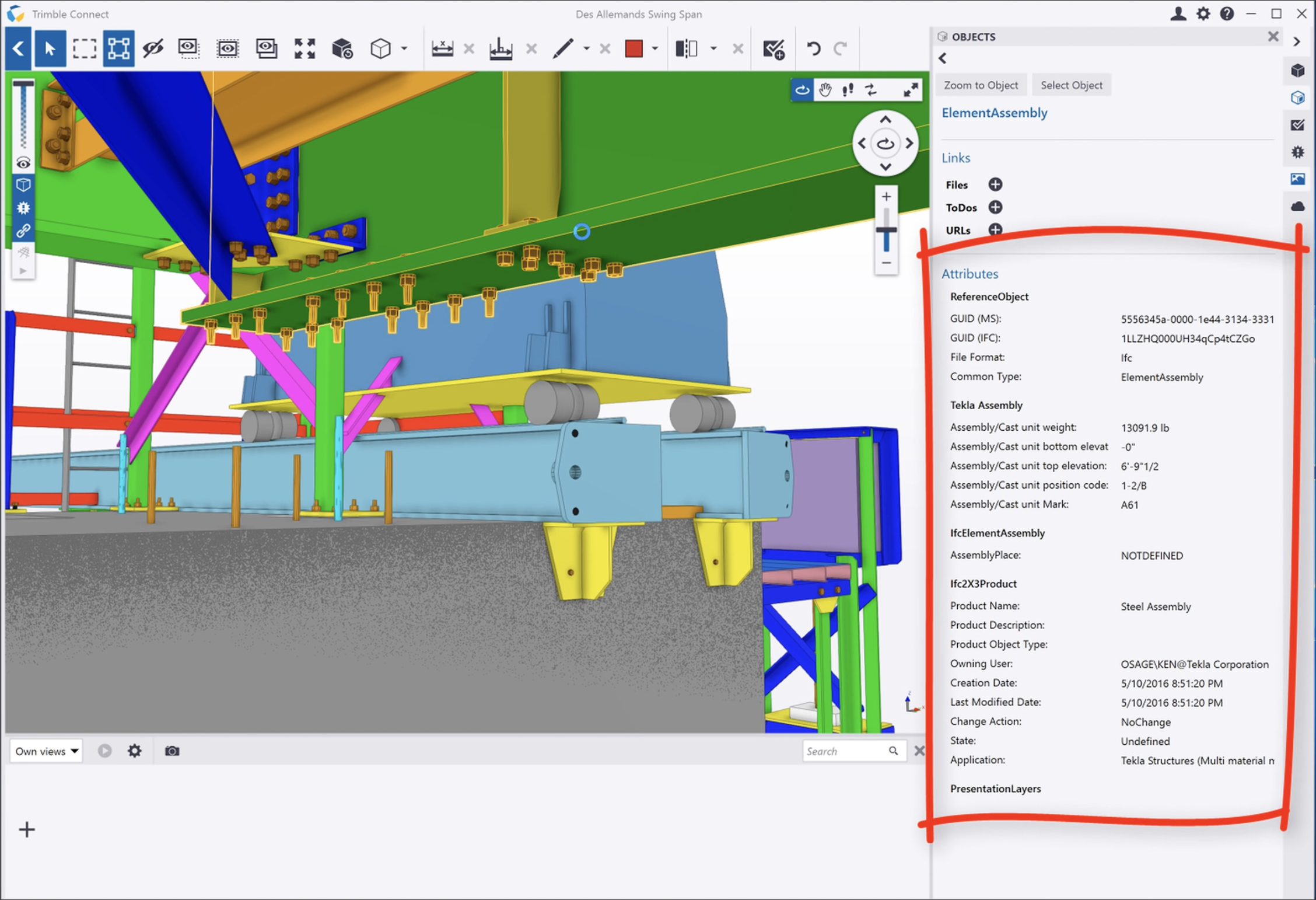Open the solid cube models panel tab
1316x900 pixels.
click(x=1297, y=71)
